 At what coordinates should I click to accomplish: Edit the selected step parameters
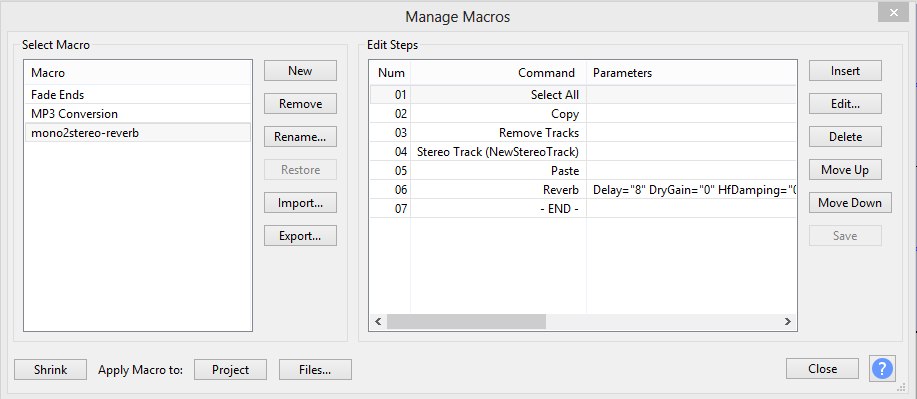pos(845,104)
